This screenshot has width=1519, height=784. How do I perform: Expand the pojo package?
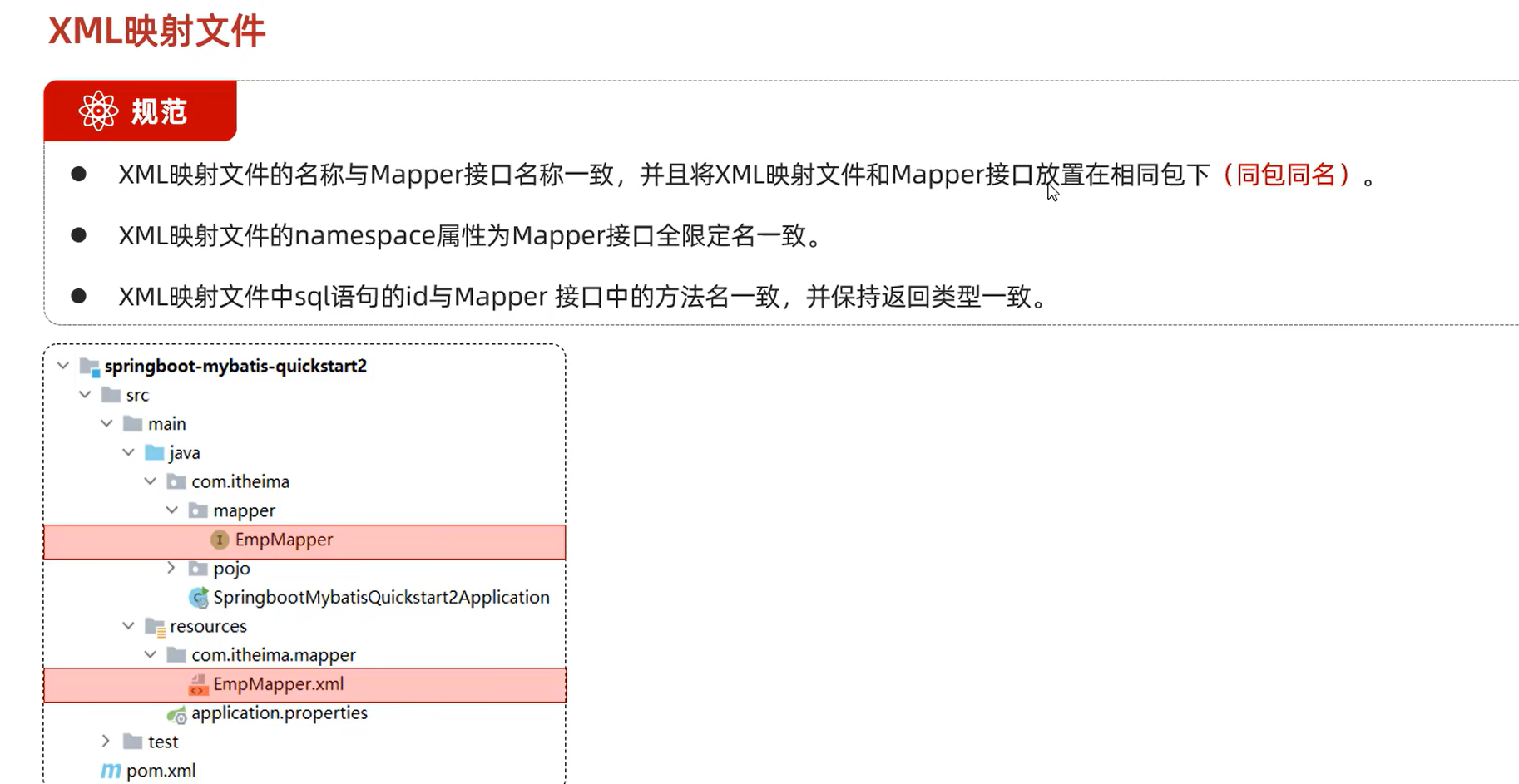click(x=171, y=569)
